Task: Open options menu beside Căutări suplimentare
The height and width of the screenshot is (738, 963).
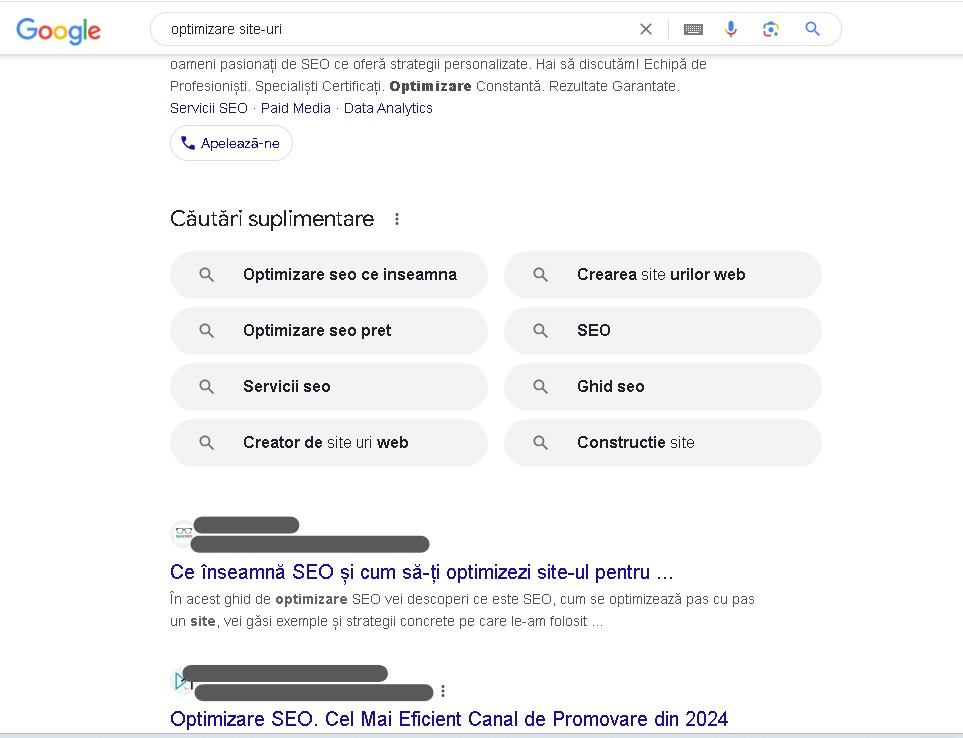Action: (397, 219)
